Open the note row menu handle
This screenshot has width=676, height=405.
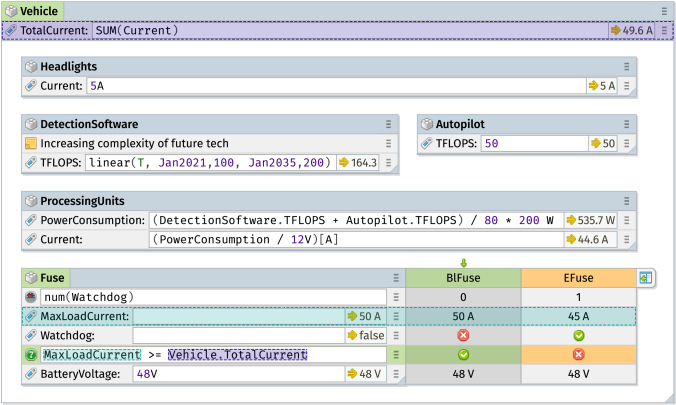[388, 143]
